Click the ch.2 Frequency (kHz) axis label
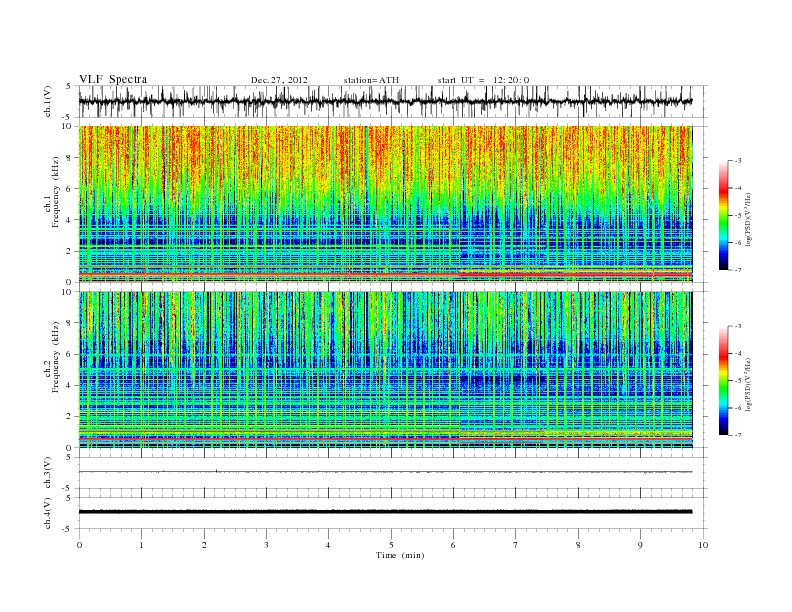 (x=53, y=356)
